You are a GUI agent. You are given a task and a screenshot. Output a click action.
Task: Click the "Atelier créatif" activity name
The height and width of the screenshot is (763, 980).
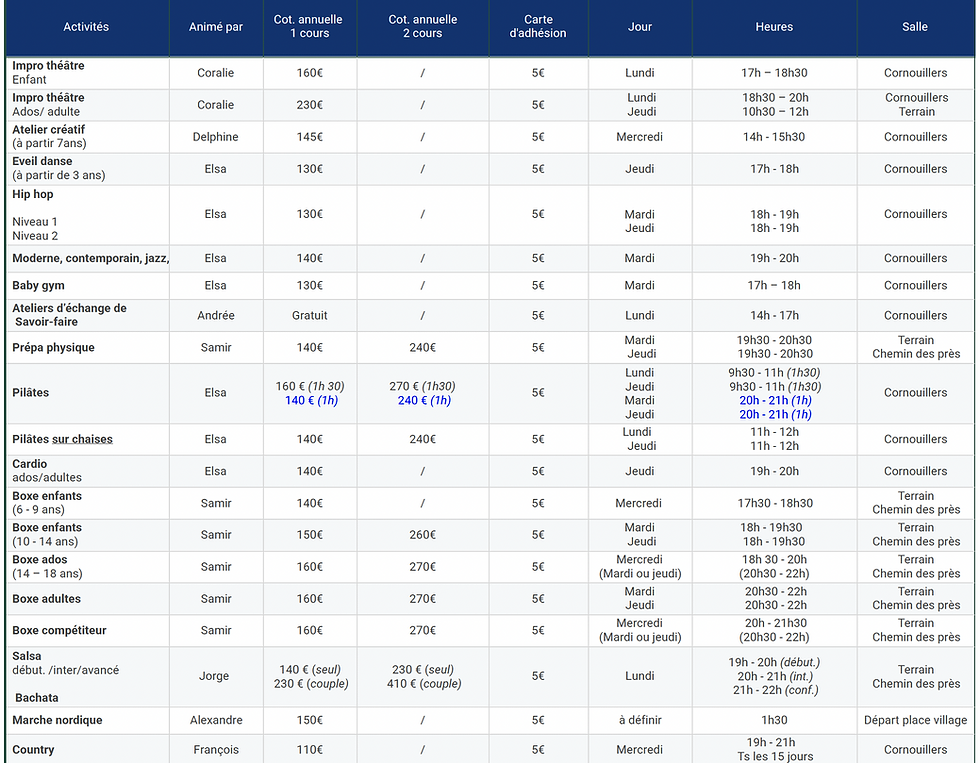tap(49, 129)
